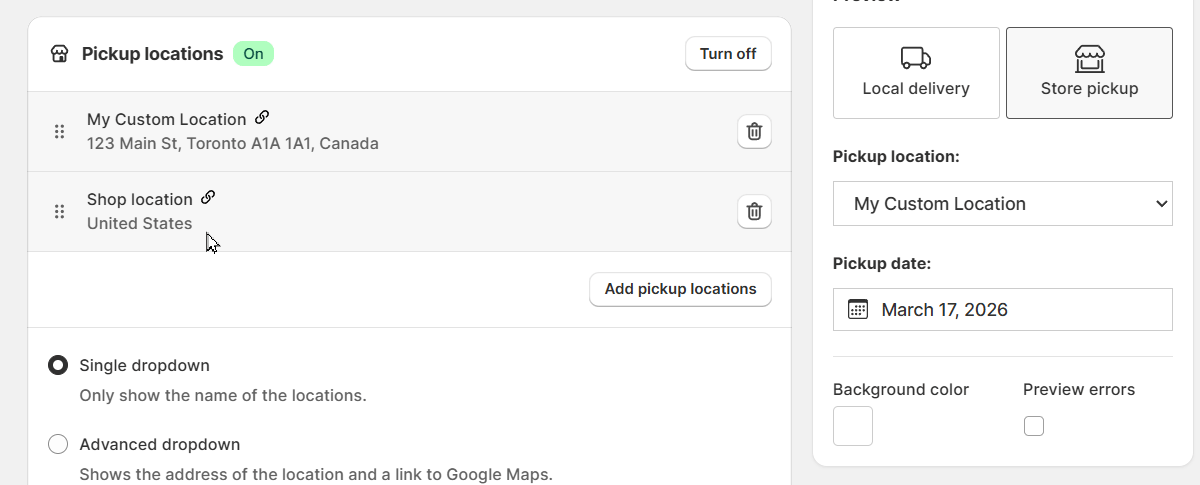Click drag handle for My Custom Location
Image resolution: width=1200 pixels, height=485 pixels.
tap(59, 131)
